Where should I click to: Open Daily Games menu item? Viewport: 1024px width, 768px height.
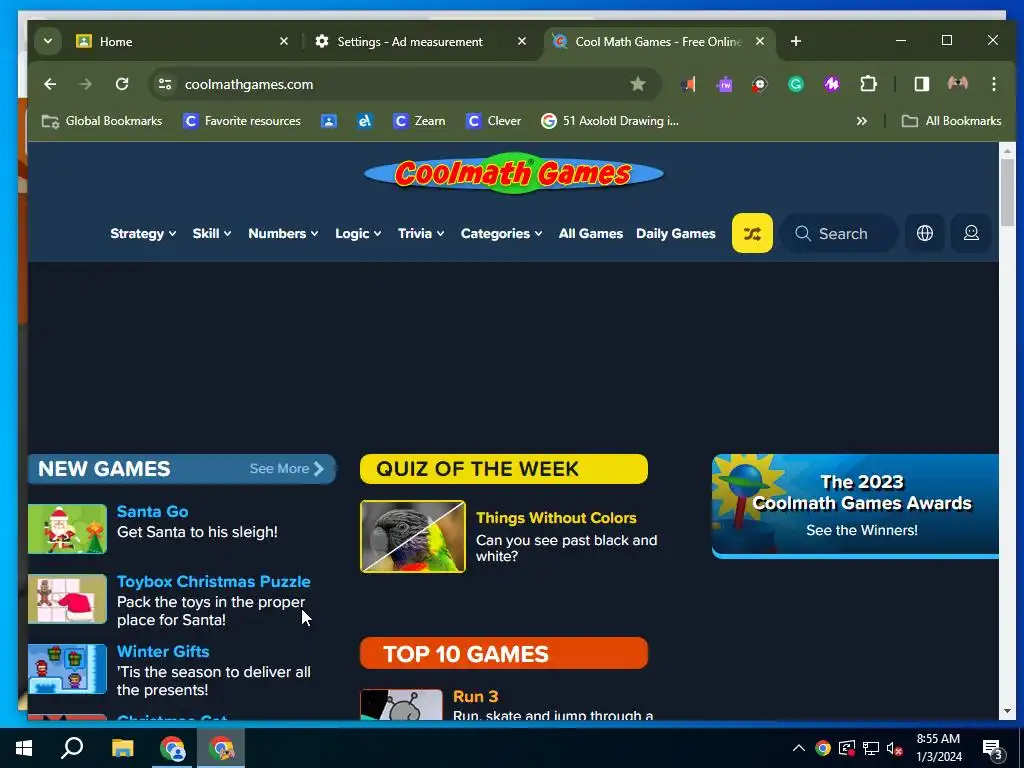[675, 233]
